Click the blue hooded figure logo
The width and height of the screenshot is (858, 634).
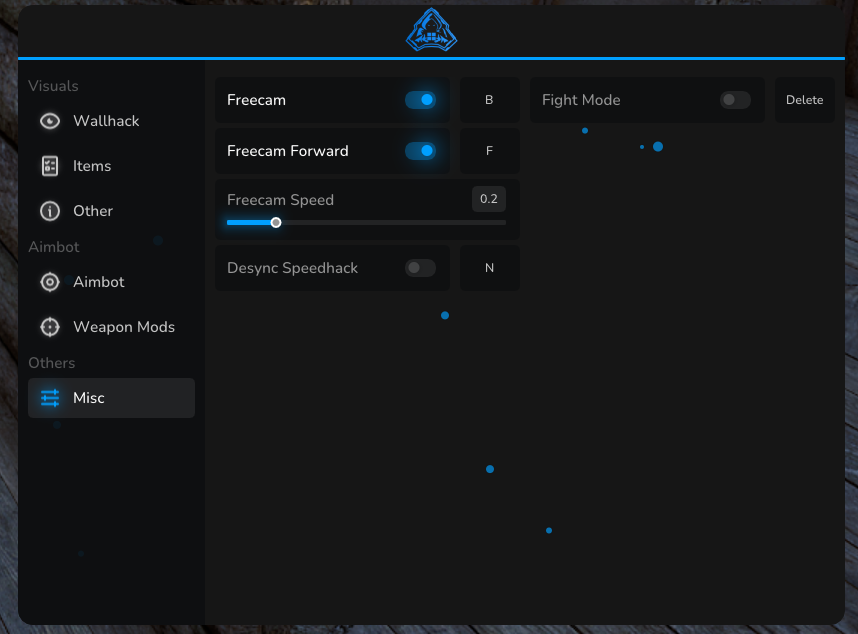coord(431,30)
